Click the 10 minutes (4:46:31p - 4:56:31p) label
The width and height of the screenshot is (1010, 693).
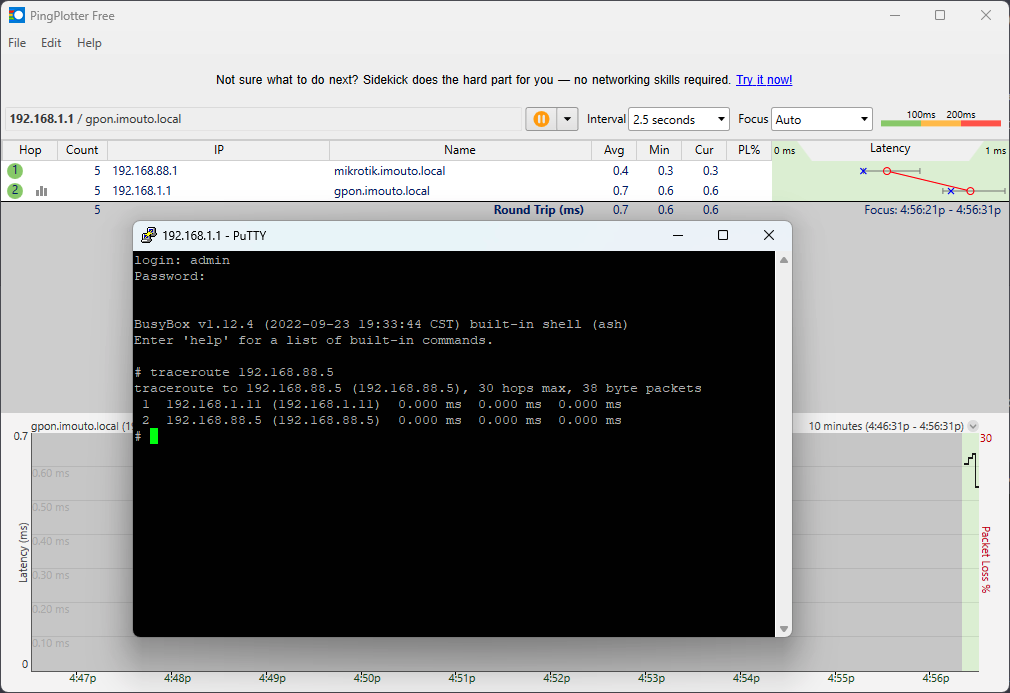(886, 426)
